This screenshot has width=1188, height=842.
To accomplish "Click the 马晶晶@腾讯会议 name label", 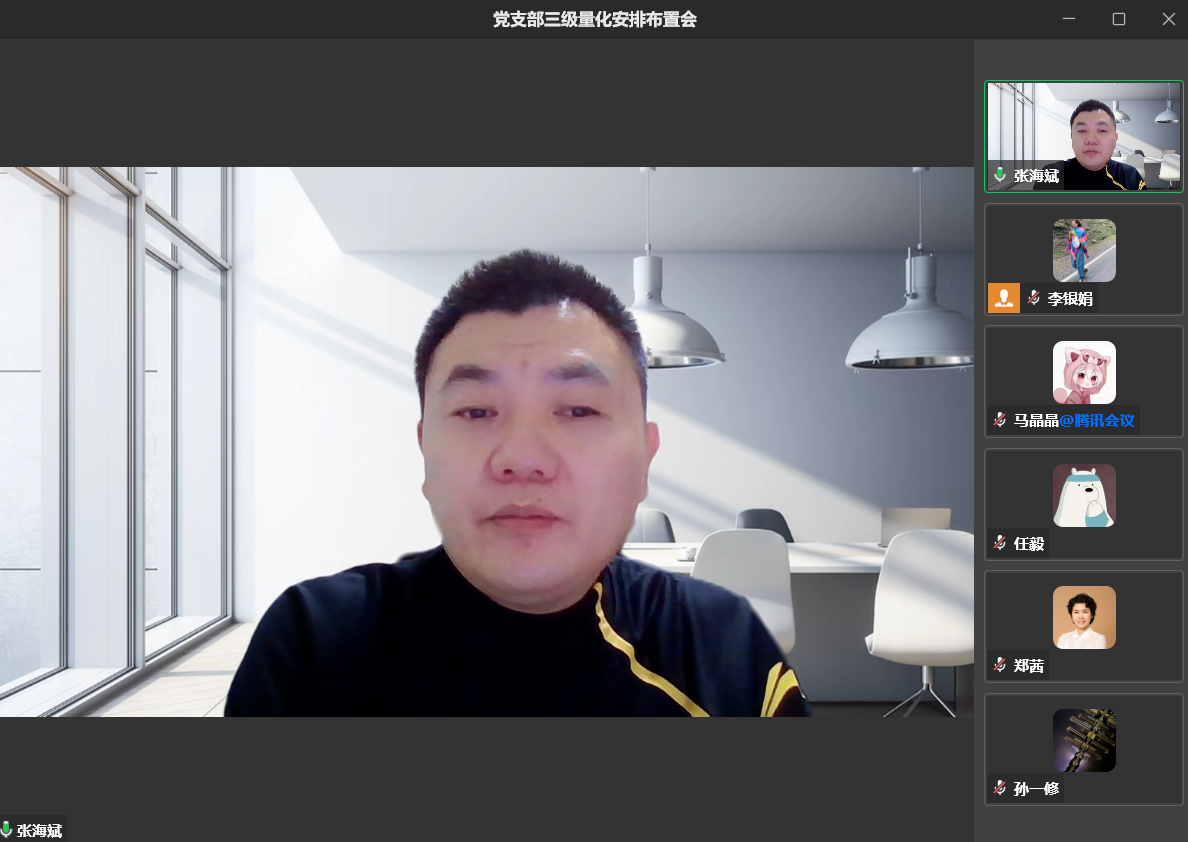I will pos(1074,420).
